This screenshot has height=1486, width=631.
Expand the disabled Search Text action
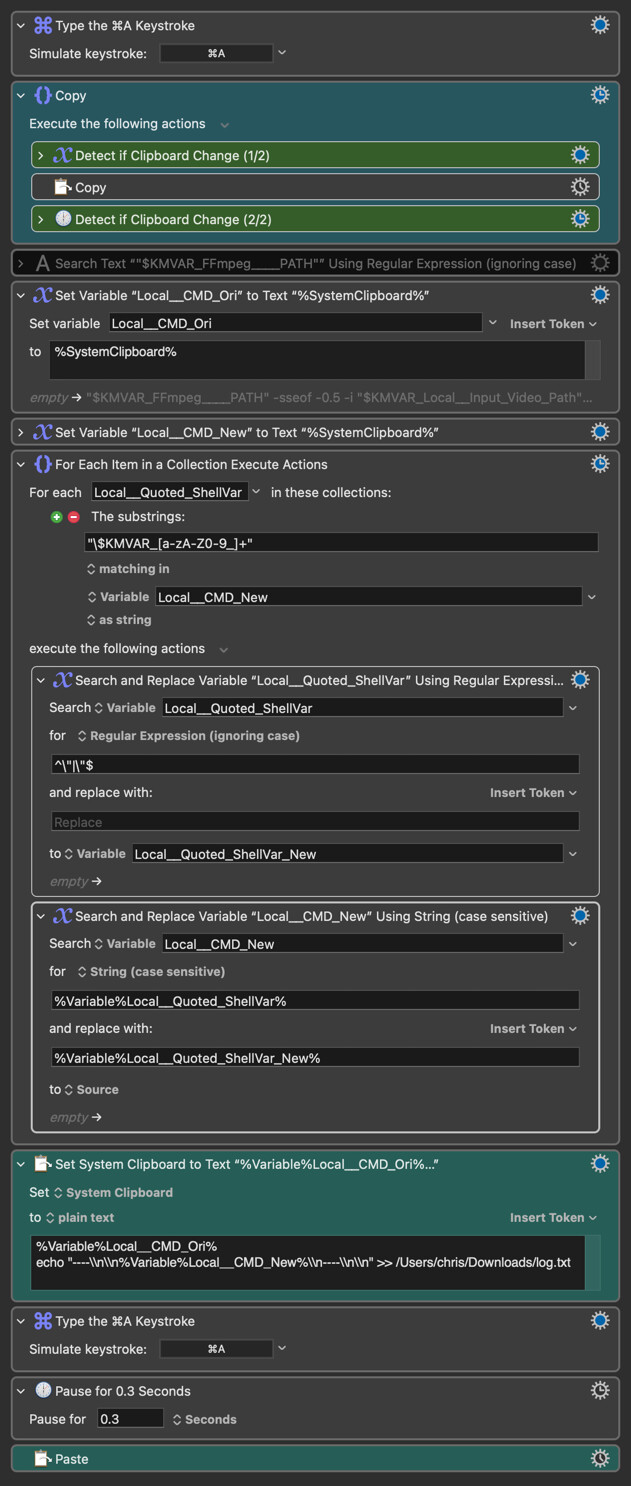pyautogui.click(x=21, y=263)
